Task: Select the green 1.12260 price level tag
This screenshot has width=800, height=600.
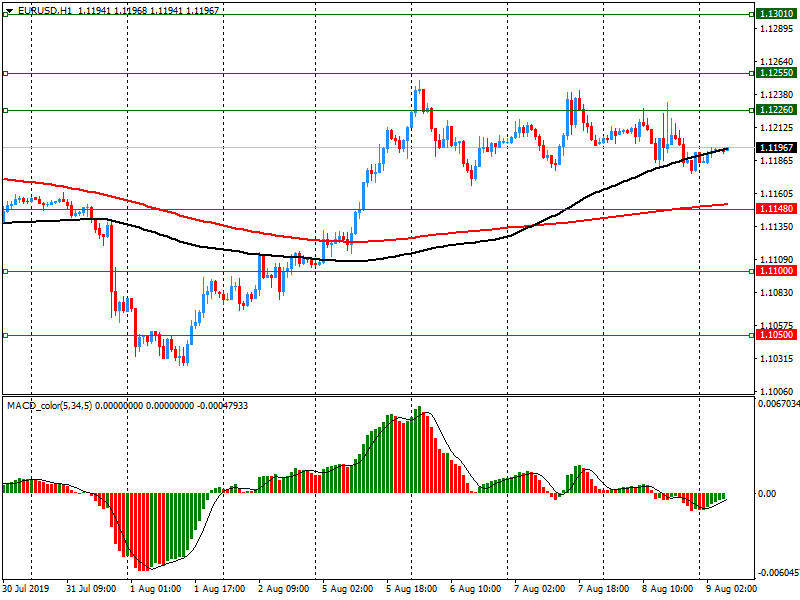Action: point(777,110)
